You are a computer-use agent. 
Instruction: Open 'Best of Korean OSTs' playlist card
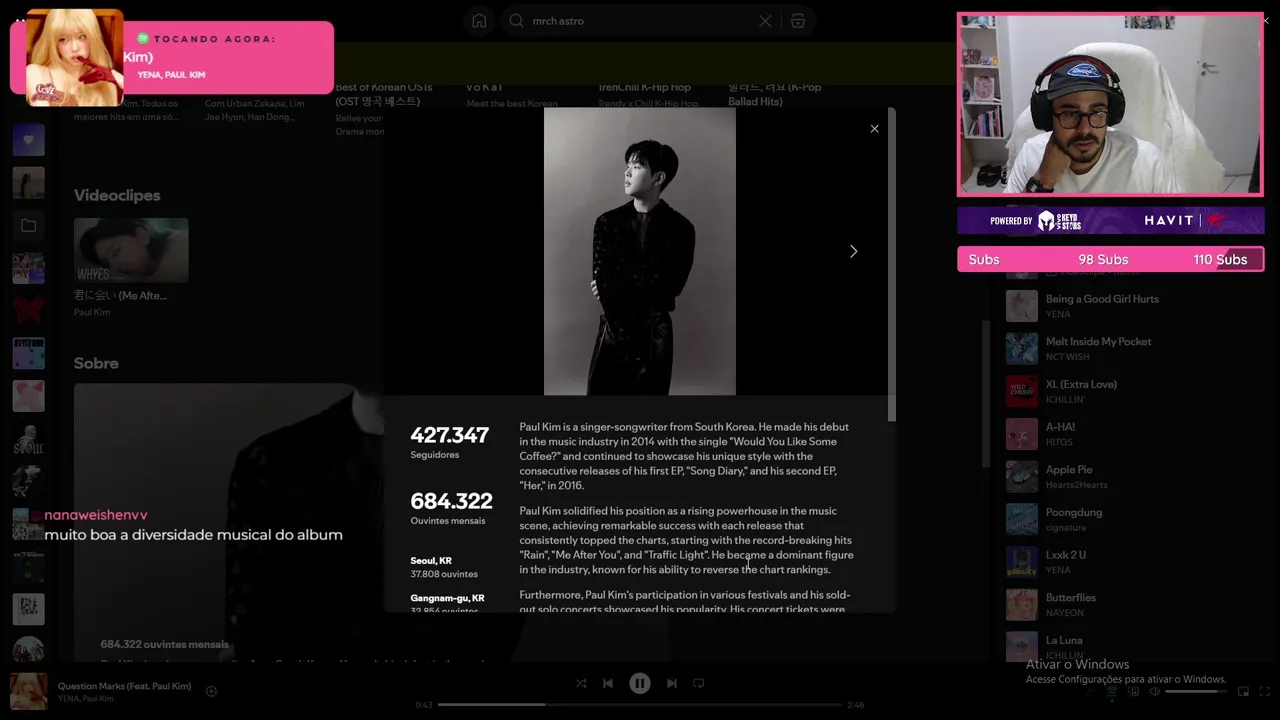(384, 94)
